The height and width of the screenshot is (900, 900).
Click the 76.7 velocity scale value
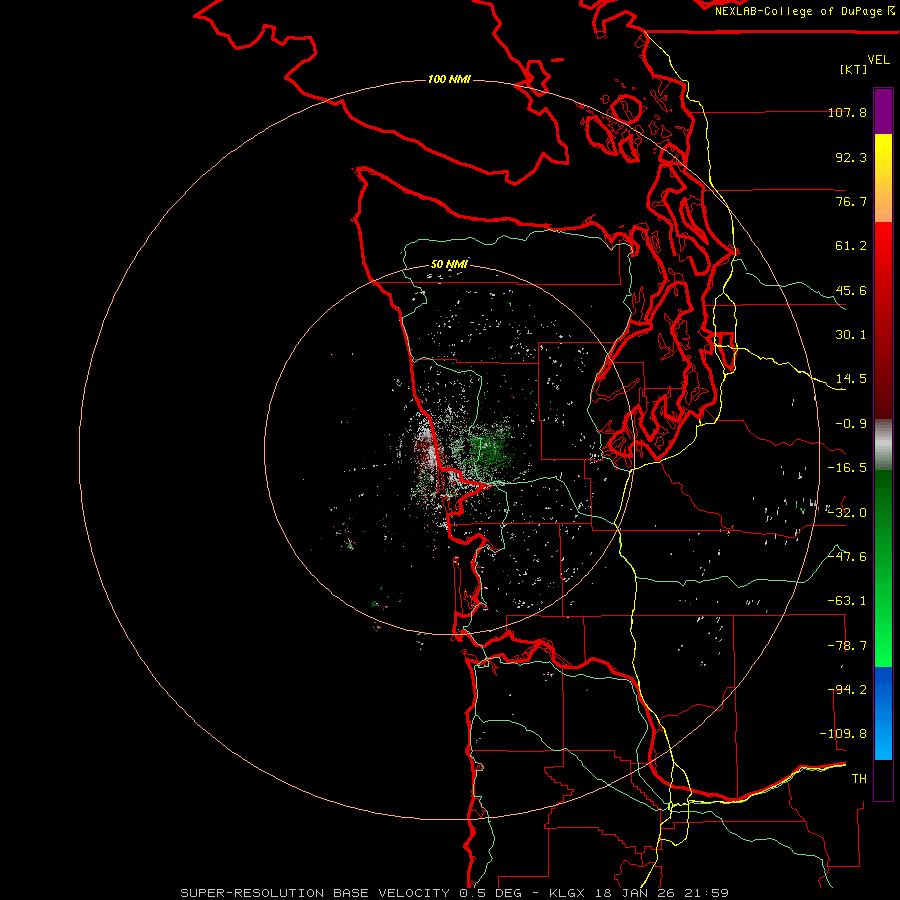851,201
